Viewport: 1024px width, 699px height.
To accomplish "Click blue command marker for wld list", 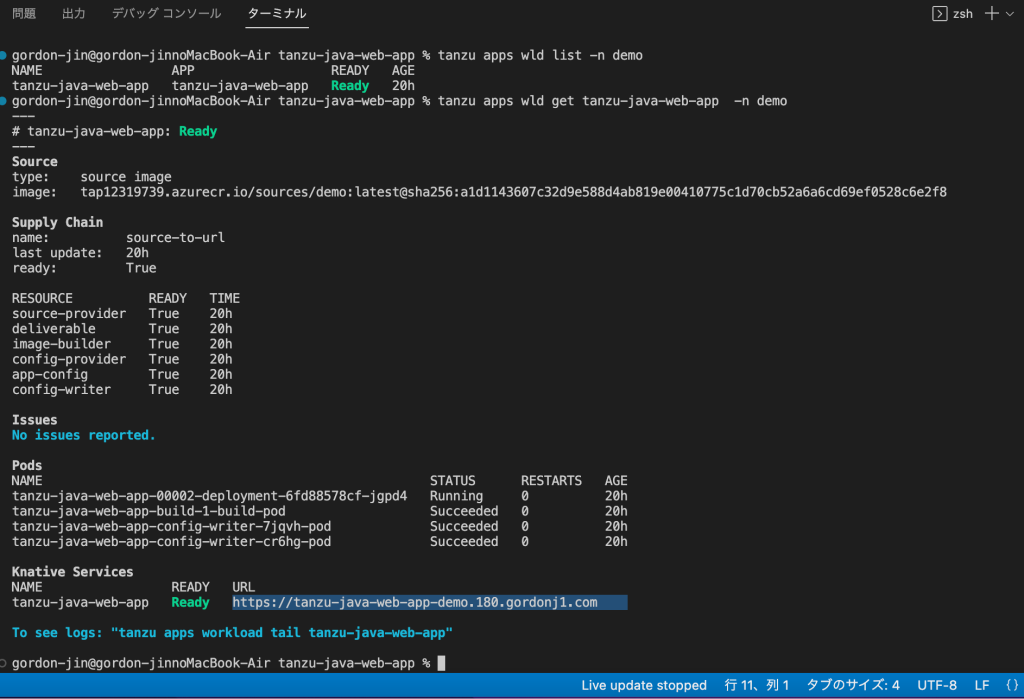I will pyautogui.click(x=5, y=56).
